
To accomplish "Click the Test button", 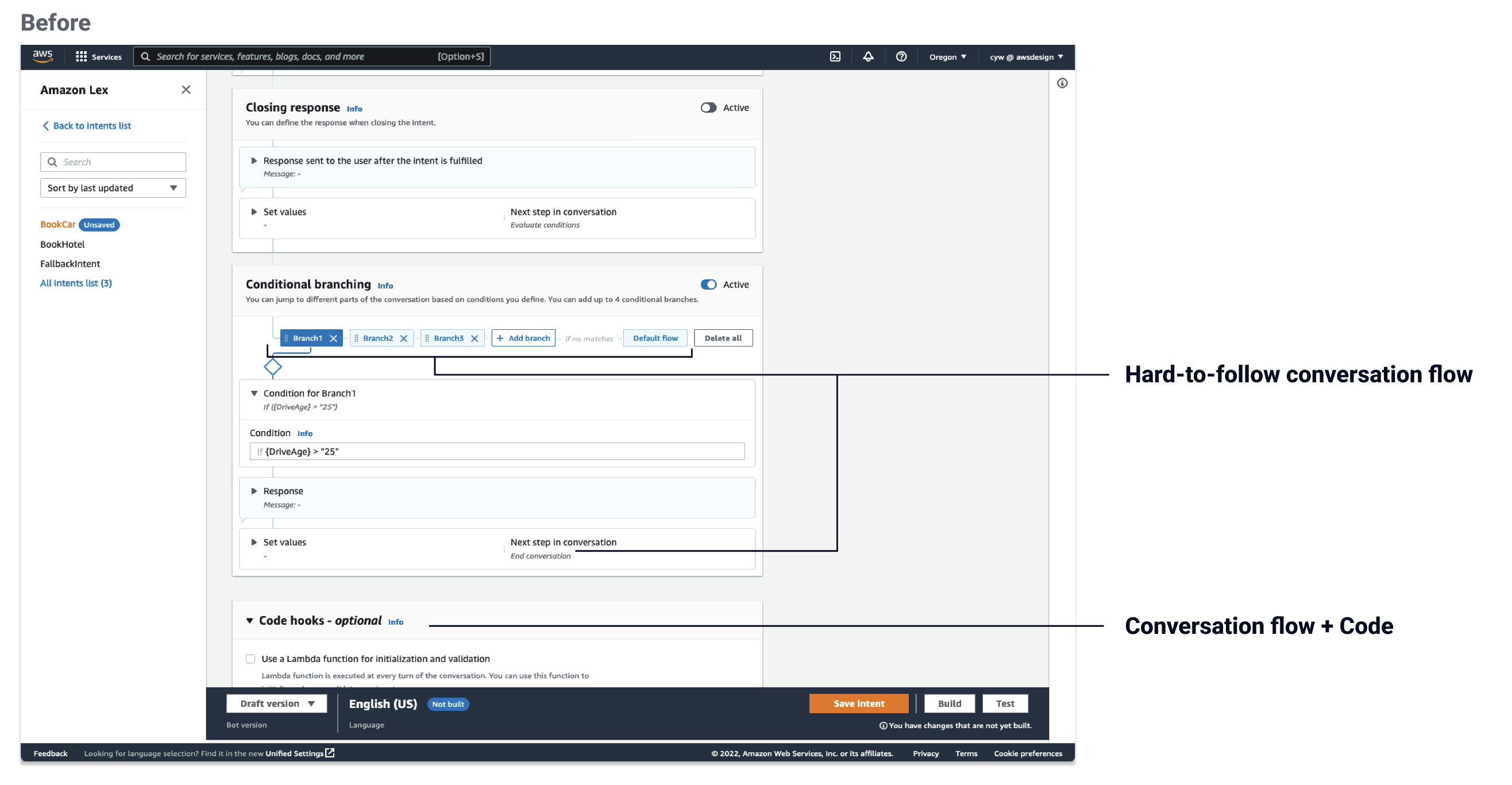I will click(x=1005, y=704).
